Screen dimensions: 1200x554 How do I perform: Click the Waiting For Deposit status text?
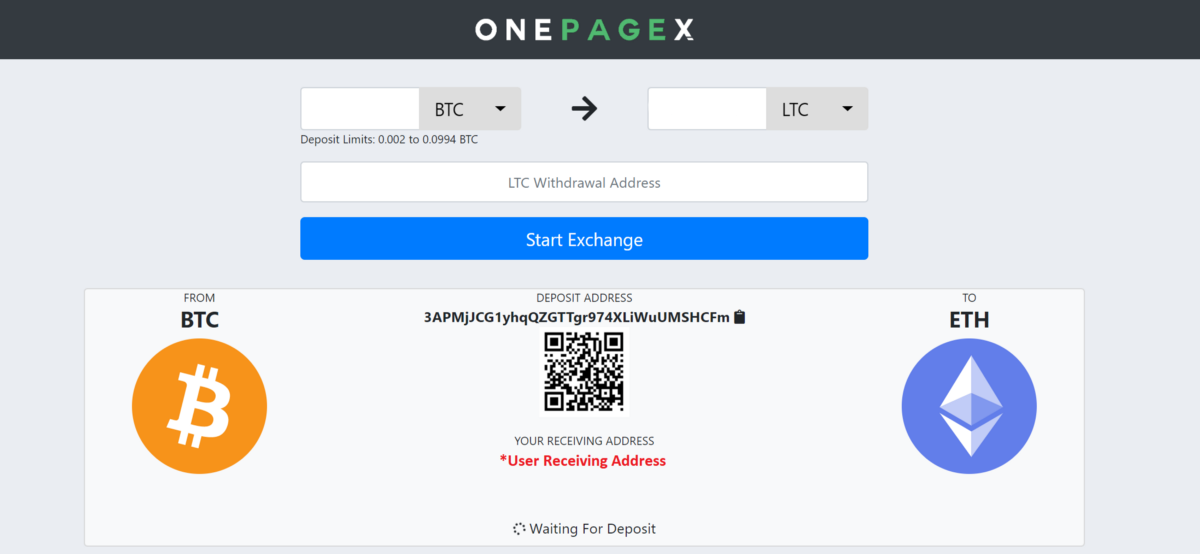click(x=593, y=529)
